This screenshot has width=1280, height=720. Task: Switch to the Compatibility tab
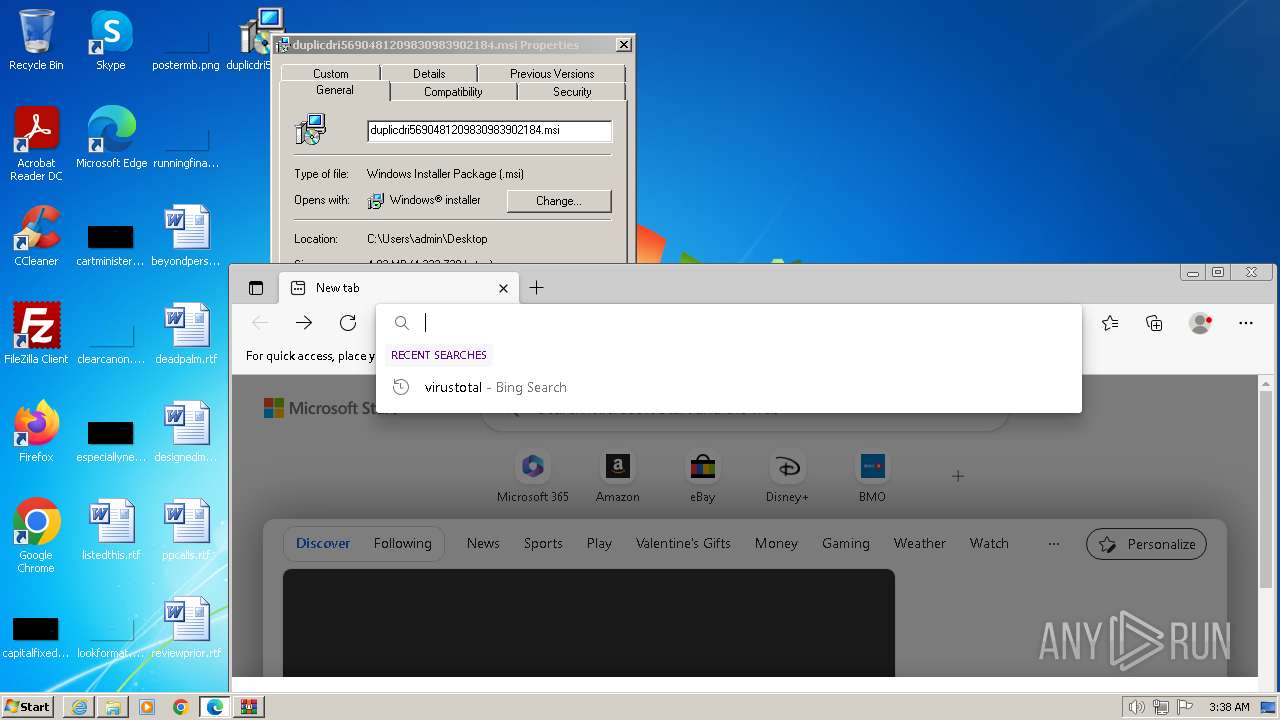coord(453,92)
